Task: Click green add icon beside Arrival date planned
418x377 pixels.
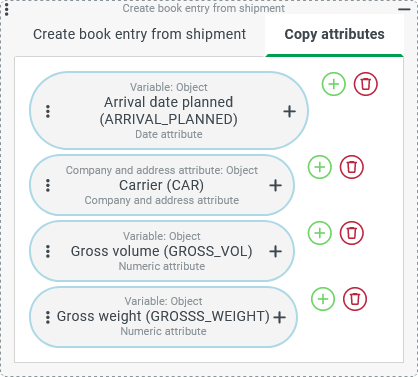Action: point(334,84)
